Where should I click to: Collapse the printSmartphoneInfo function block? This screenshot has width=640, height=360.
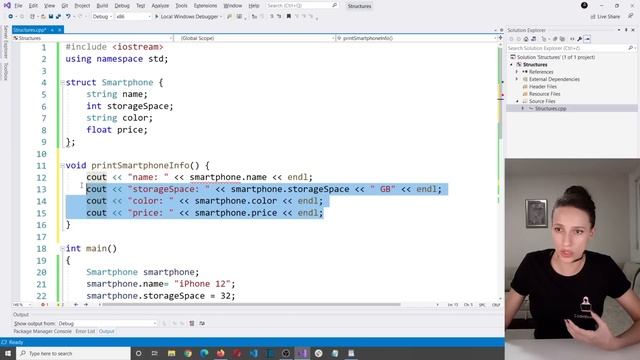(x=62, y=165)
